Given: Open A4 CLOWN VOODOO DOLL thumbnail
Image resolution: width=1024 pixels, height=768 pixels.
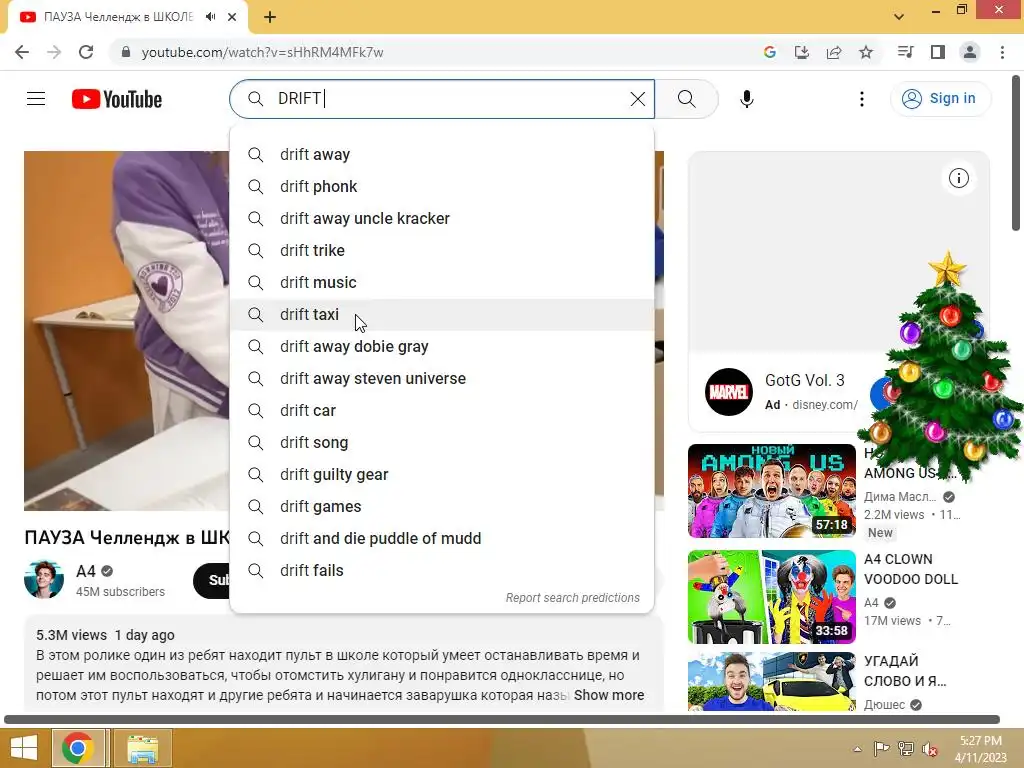Looking at the screenshot, I should [x=771, y=597].
